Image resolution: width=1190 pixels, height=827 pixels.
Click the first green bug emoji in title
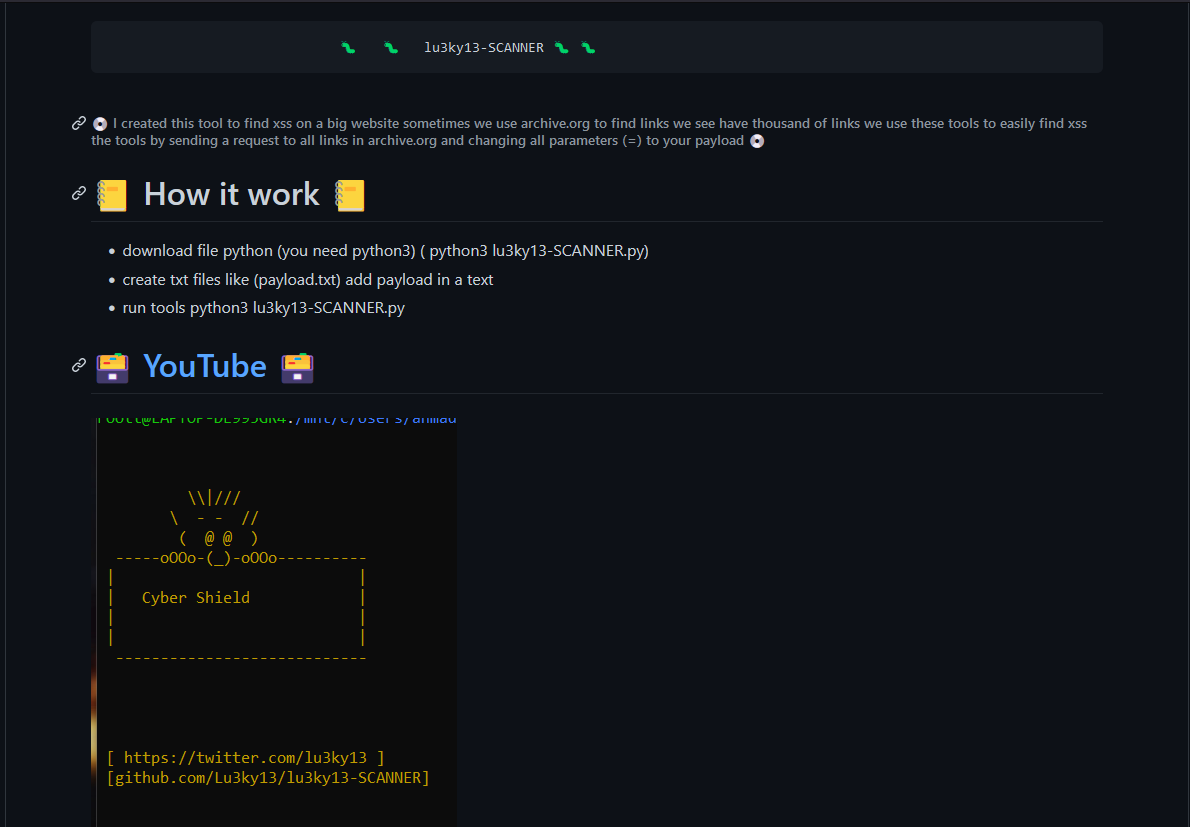tap(348, 48)
